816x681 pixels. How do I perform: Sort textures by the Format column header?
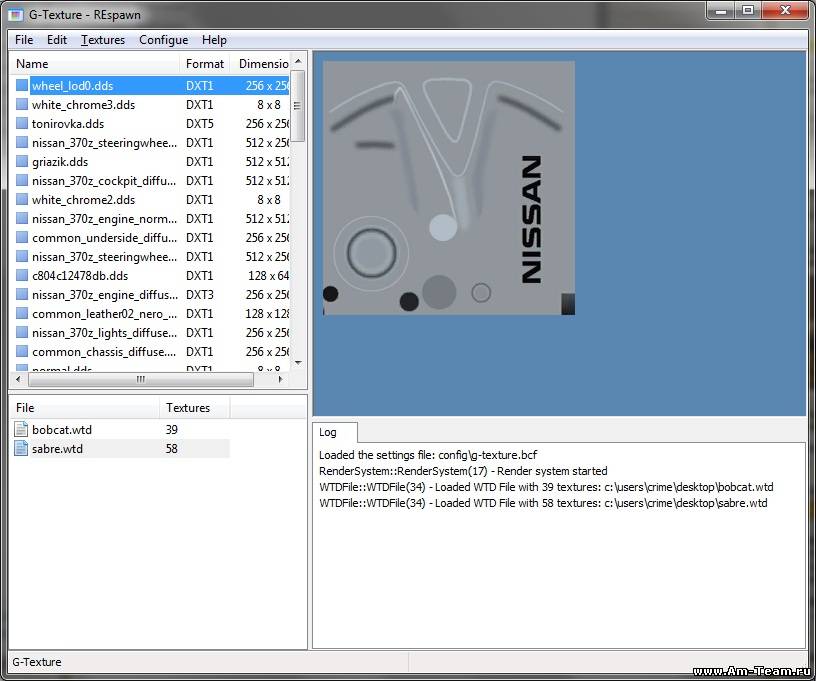click(205, 63)
